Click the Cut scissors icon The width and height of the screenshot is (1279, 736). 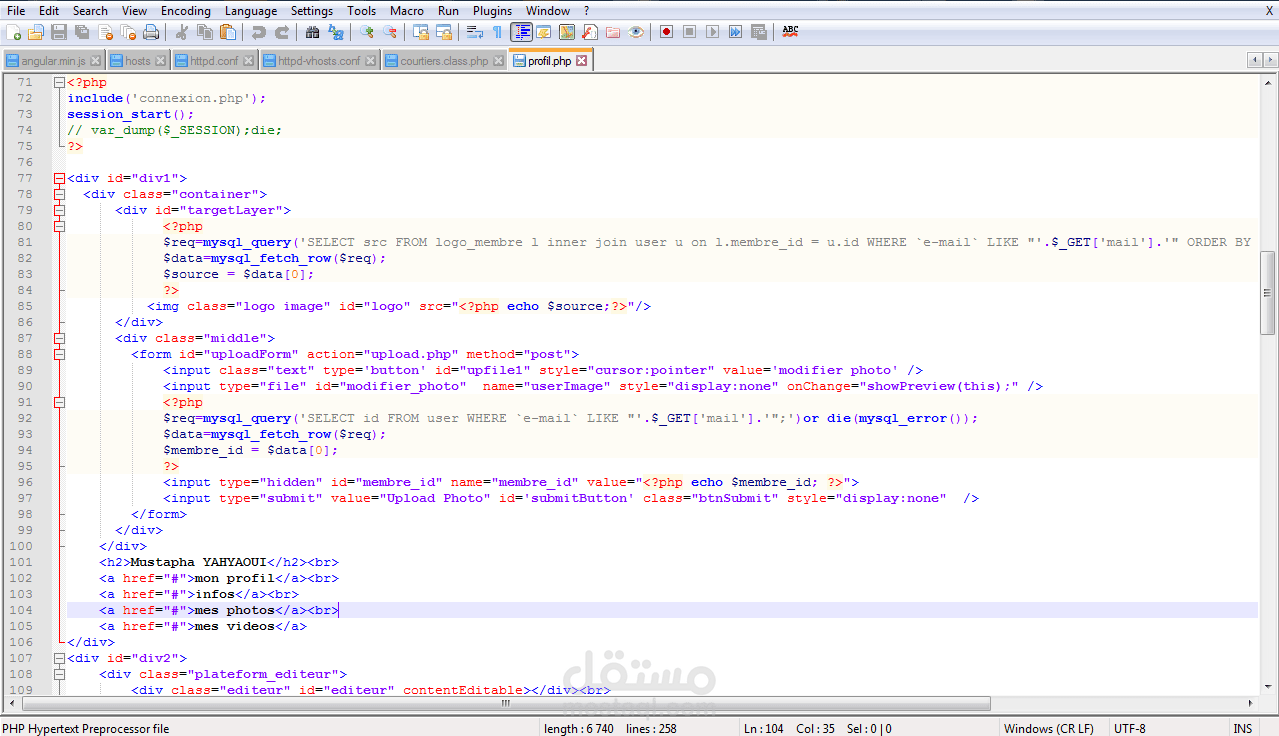click(x=182, y=32)
